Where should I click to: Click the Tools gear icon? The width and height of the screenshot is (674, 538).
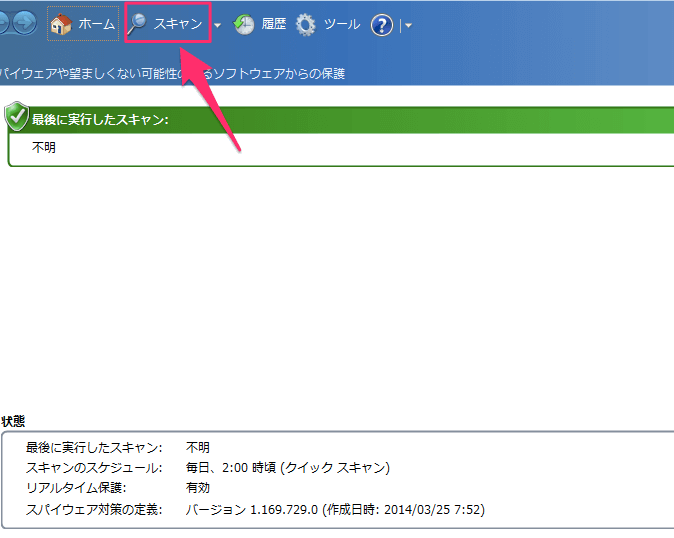pos(306,25)
